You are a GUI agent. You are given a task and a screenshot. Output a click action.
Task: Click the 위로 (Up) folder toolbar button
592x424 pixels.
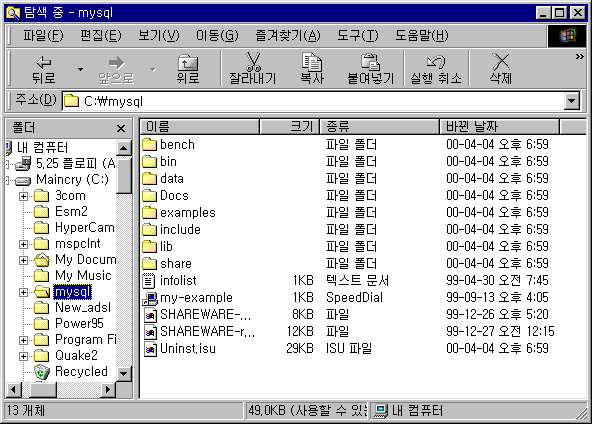pyautogui.click(x=188, y=69)
